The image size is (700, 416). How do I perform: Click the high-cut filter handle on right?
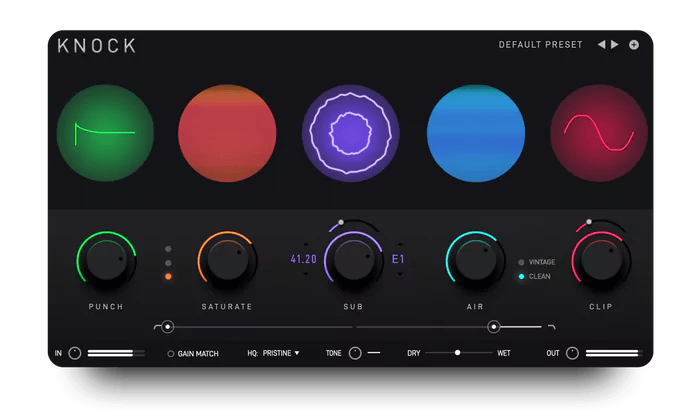[x=494, y=327]
